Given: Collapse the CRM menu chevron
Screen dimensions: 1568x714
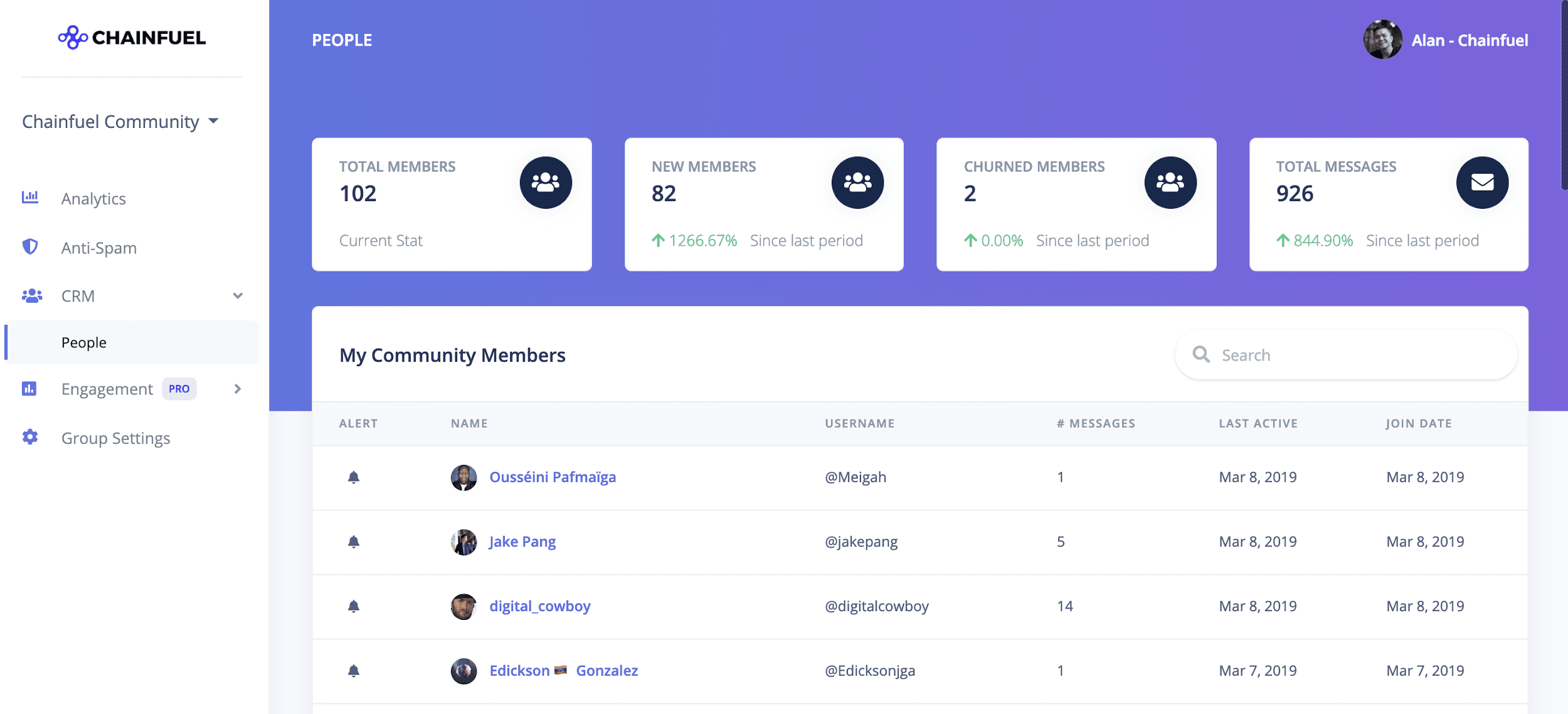Looking at the screenshot, I should 238,296.
